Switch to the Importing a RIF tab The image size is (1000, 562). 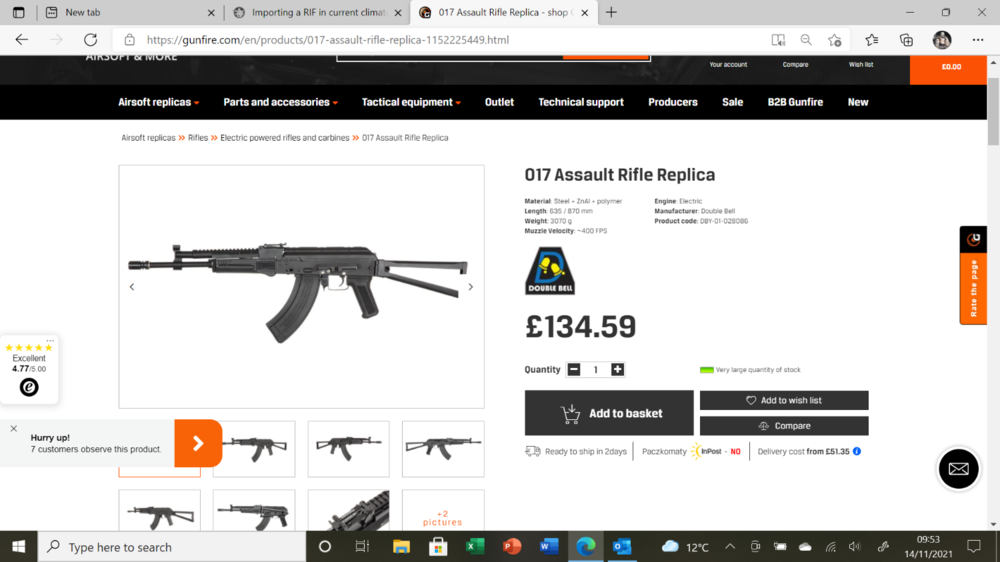pos(318,12)
